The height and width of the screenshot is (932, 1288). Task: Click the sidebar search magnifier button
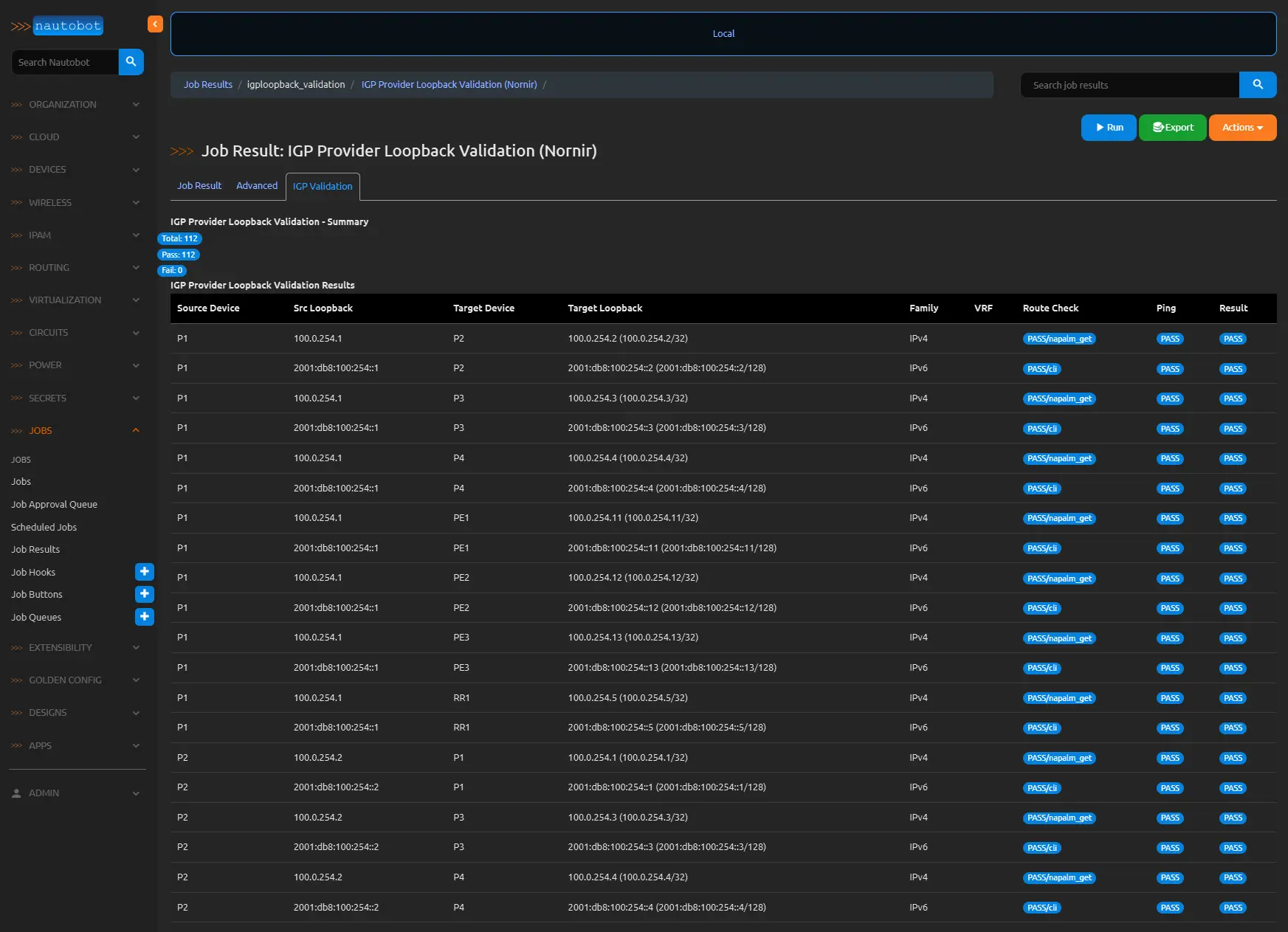pyautogui.click(x=131, y=62)
